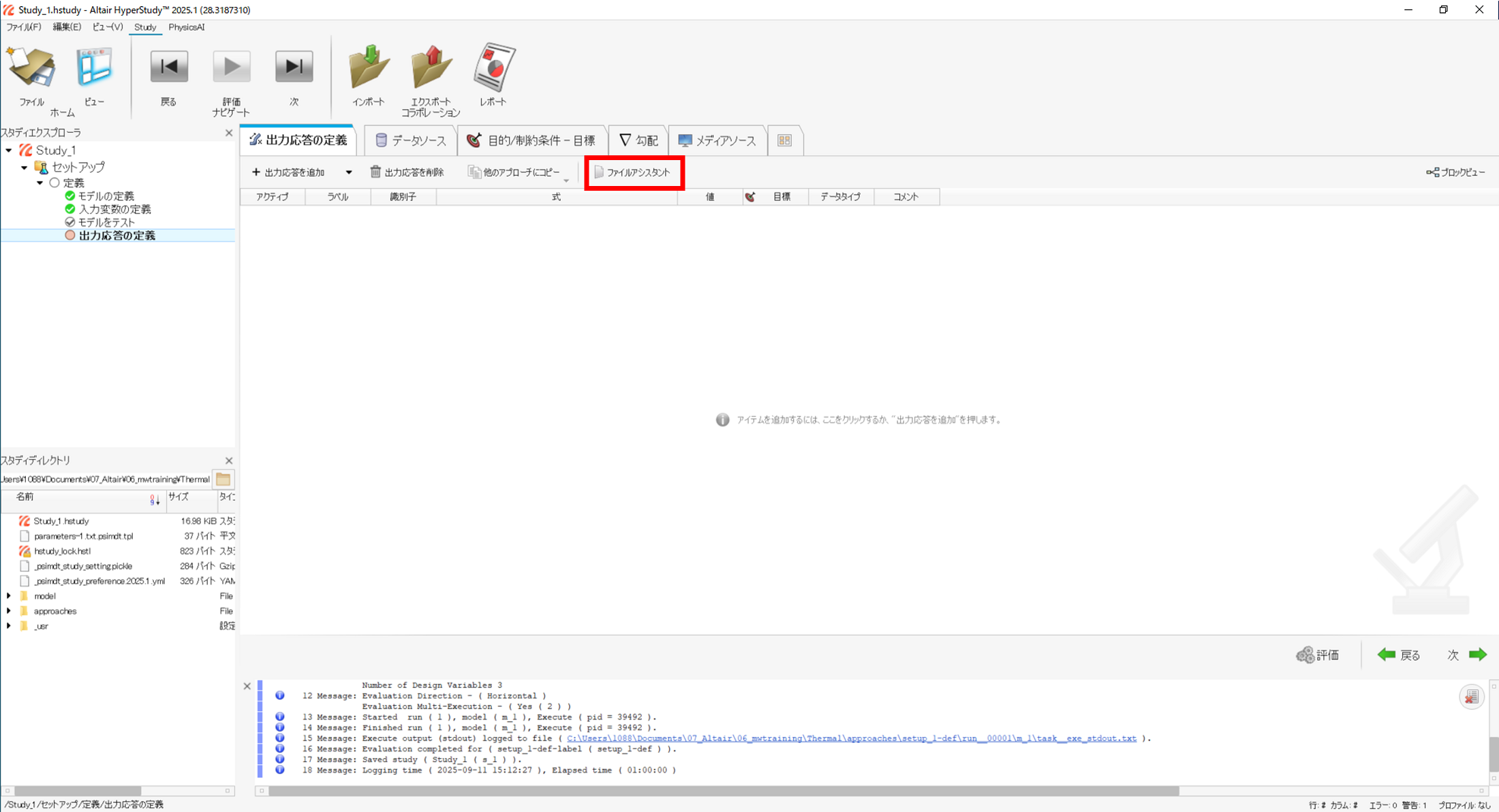Switch to the データソース tab

click(411, 140)
